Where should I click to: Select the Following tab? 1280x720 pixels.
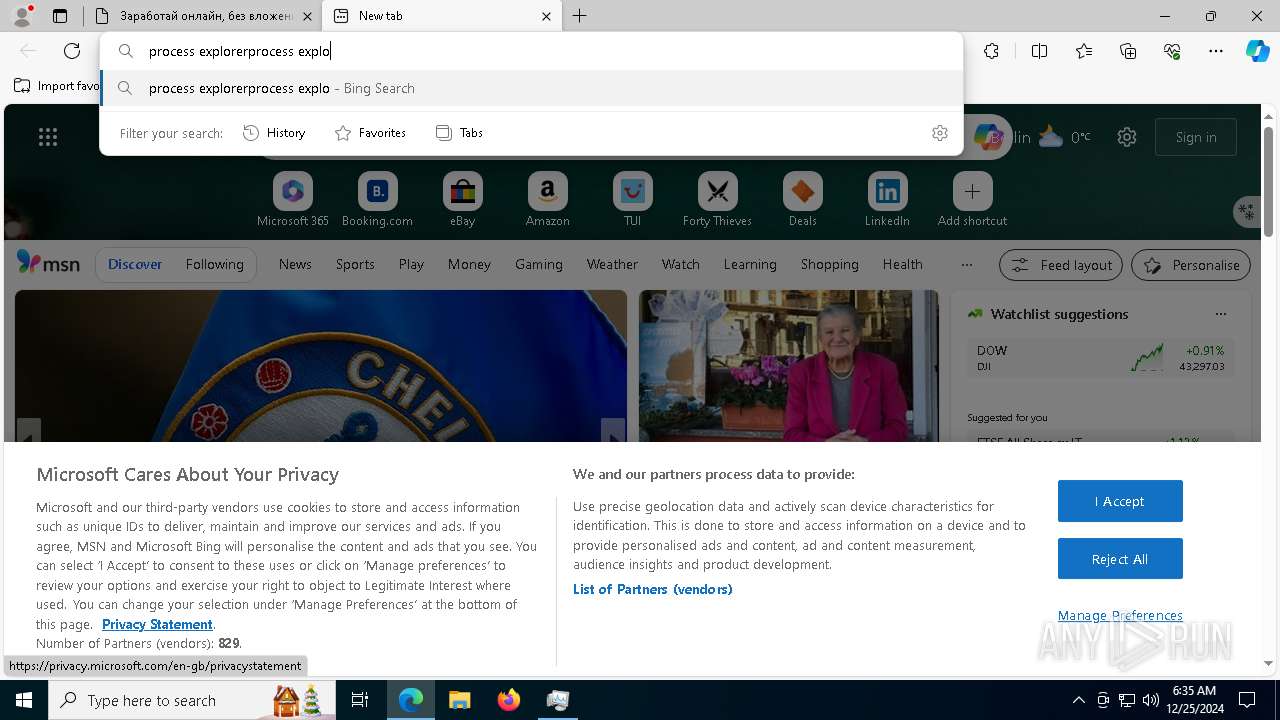point(214,265)
